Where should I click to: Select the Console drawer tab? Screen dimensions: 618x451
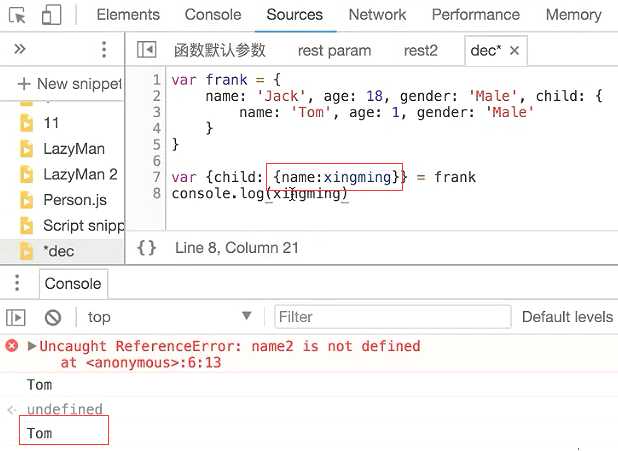73,284
